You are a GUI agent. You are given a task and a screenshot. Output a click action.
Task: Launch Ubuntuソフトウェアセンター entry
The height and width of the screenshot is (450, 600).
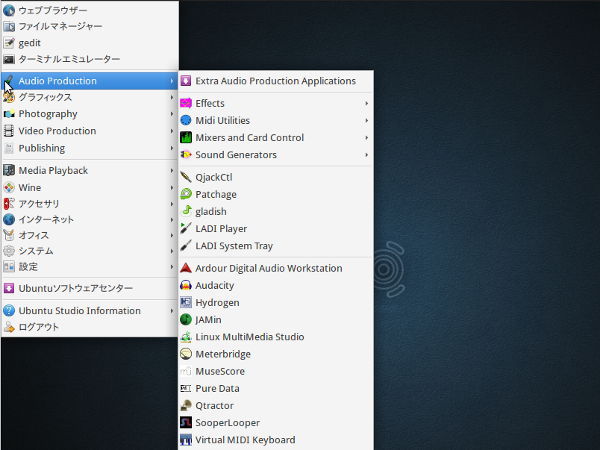pos(90,288)
